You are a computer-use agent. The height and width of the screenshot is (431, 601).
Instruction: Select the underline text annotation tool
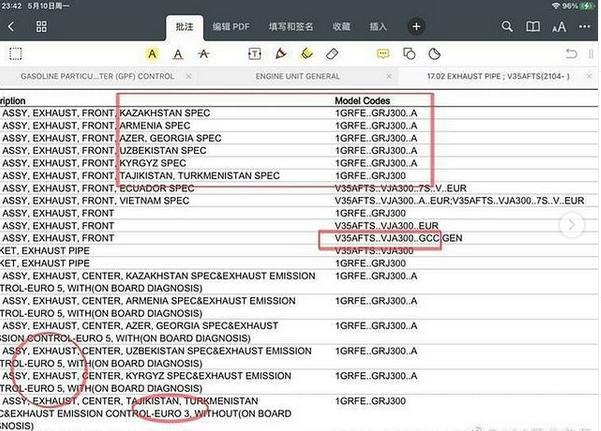[178, 53]
